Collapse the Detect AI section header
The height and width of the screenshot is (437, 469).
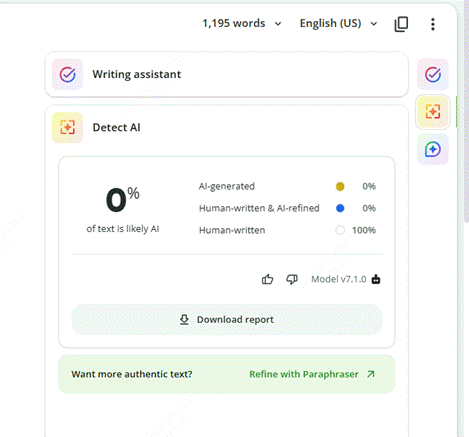[227, 127]
